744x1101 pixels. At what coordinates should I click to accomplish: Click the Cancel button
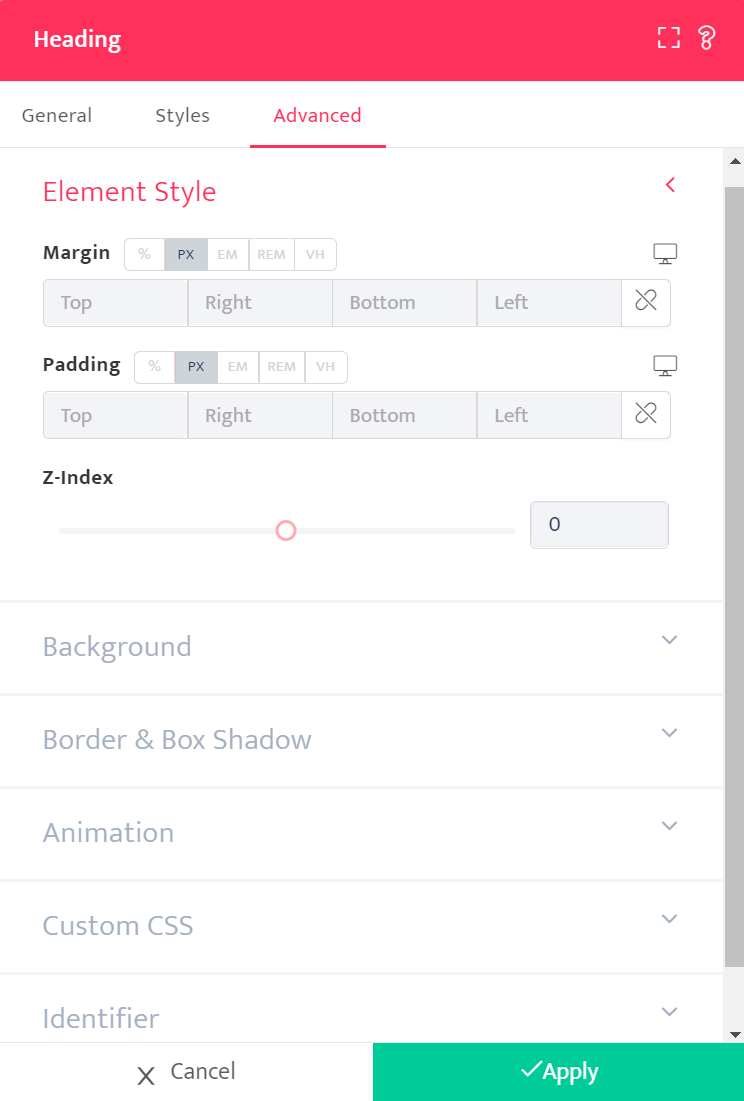coord(186,1072)
